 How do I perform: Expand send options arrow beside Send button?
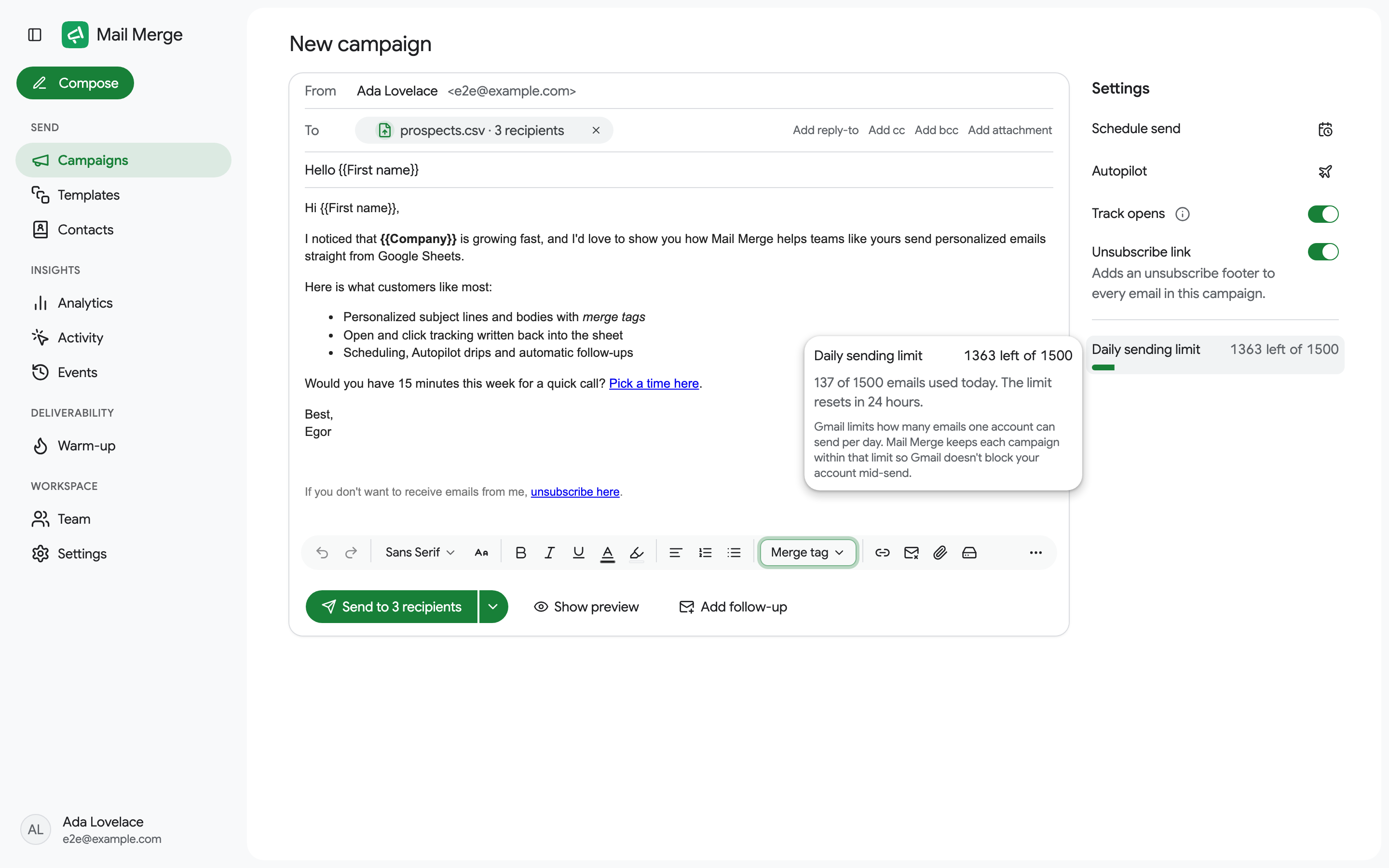coord(493,607)
